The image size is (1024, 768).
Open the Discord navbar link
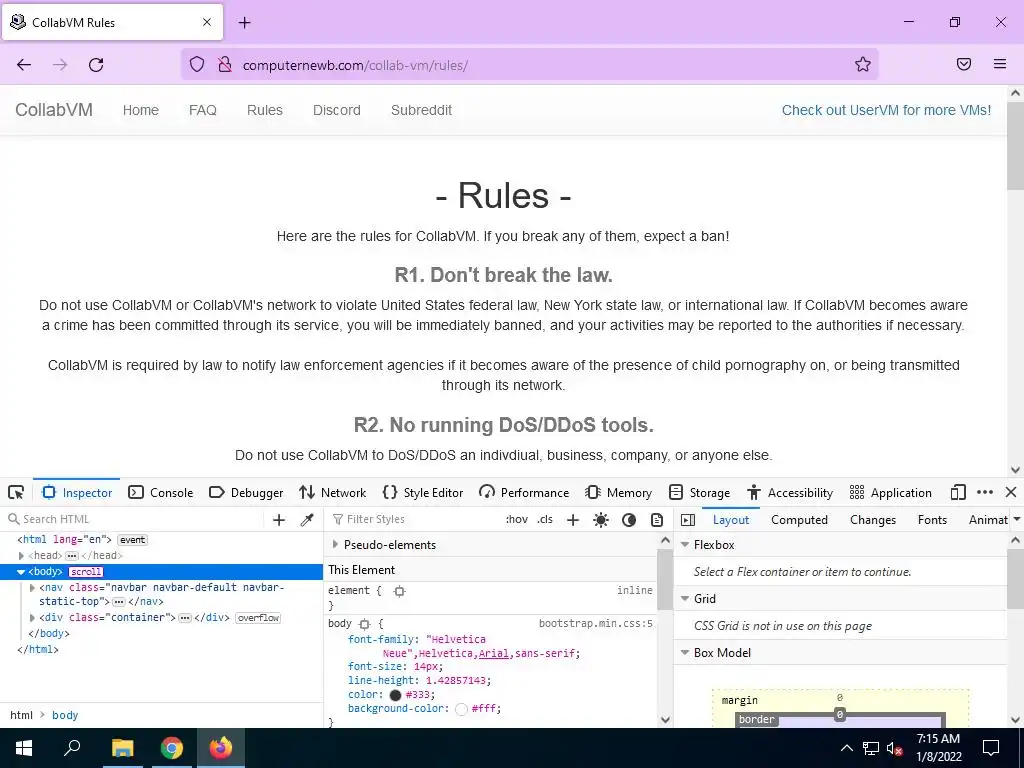(x=336, y=110)
